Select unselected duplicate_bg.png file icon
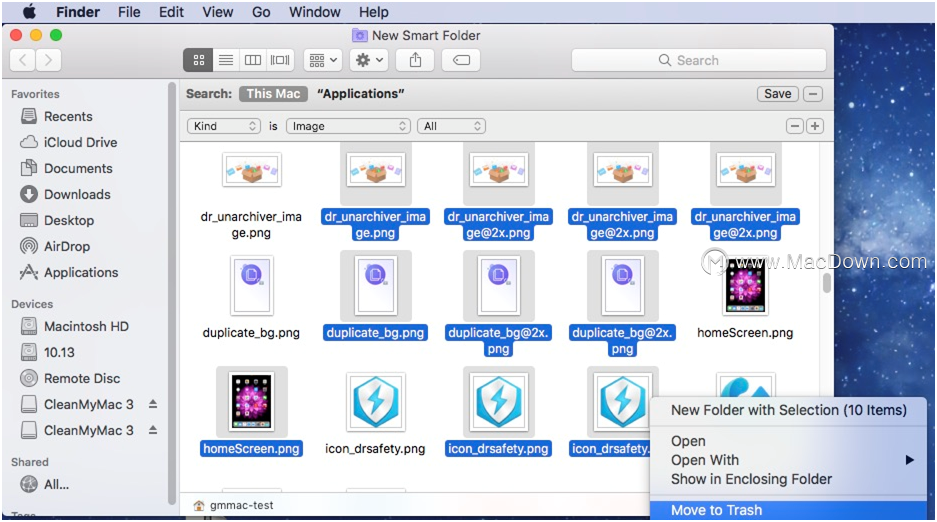Screen dimensions: 937x522 (x=252, y=285)
